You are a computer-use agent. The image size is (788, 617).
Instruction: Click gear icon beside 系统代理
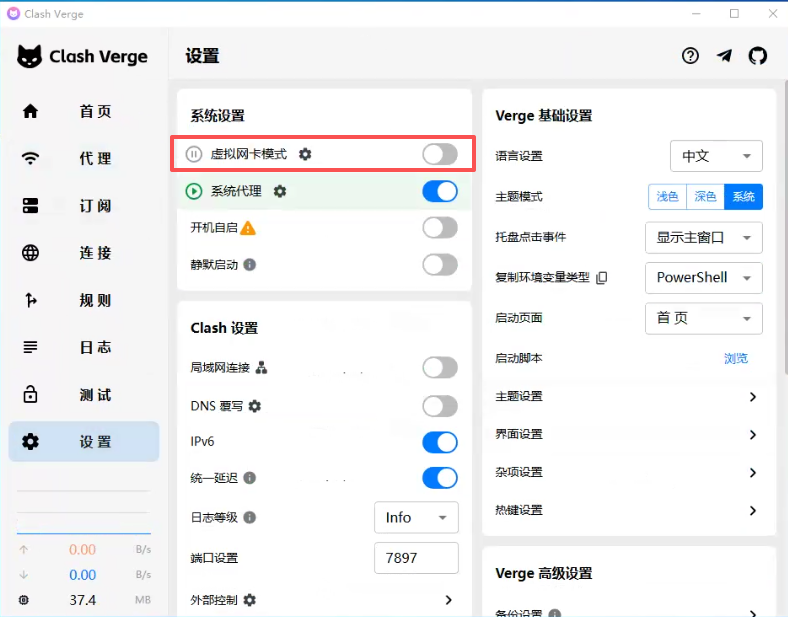(x=280, y=191)
